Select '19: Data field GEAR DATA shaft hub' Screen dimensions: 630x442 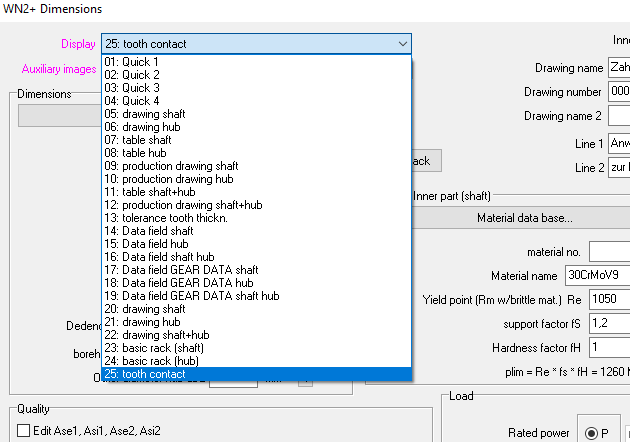click(191, 296)
